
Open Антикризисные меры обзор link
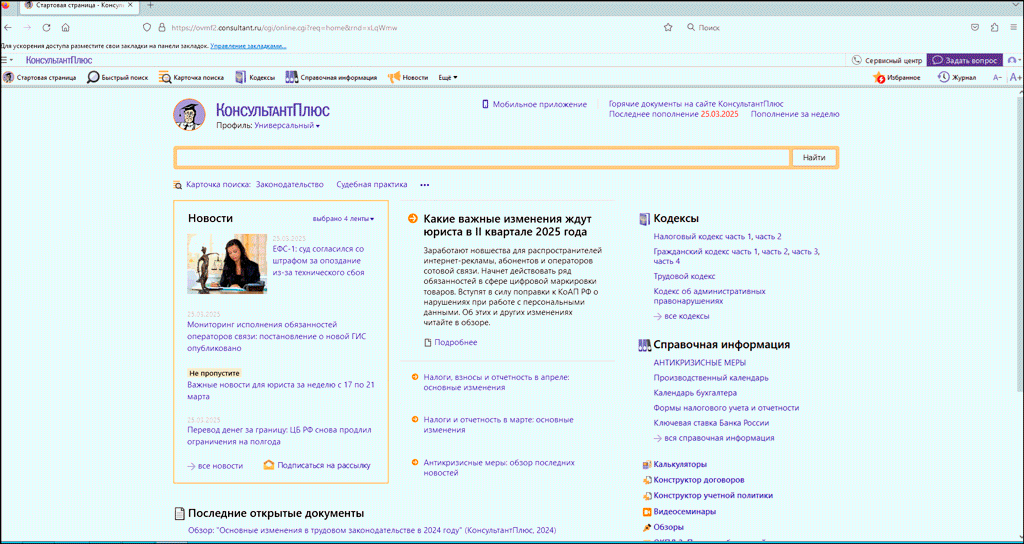[x=499, y=468]
